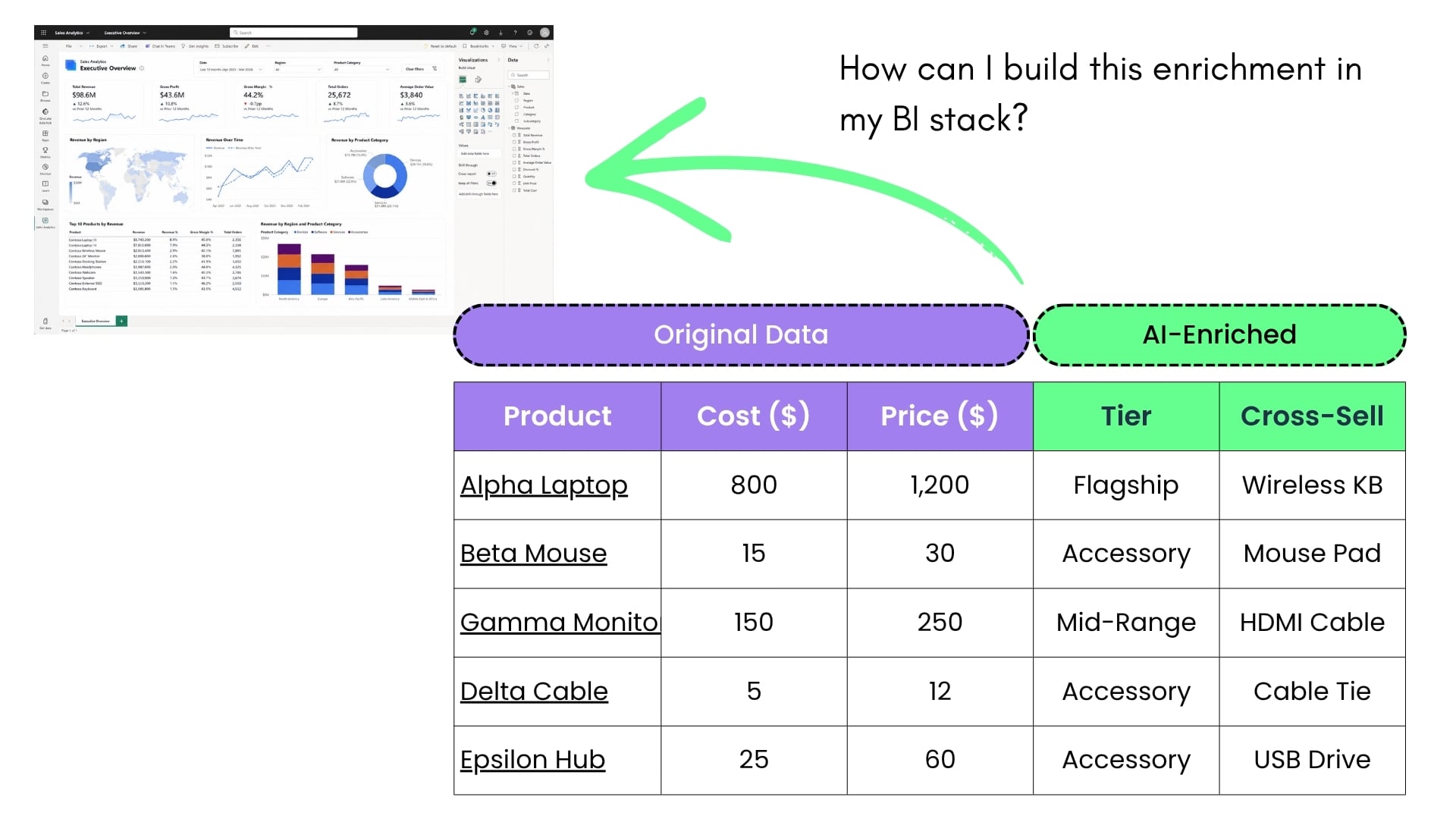Click the green add page plus button
The image size is (1456, 819).
[x=121, y=321]
